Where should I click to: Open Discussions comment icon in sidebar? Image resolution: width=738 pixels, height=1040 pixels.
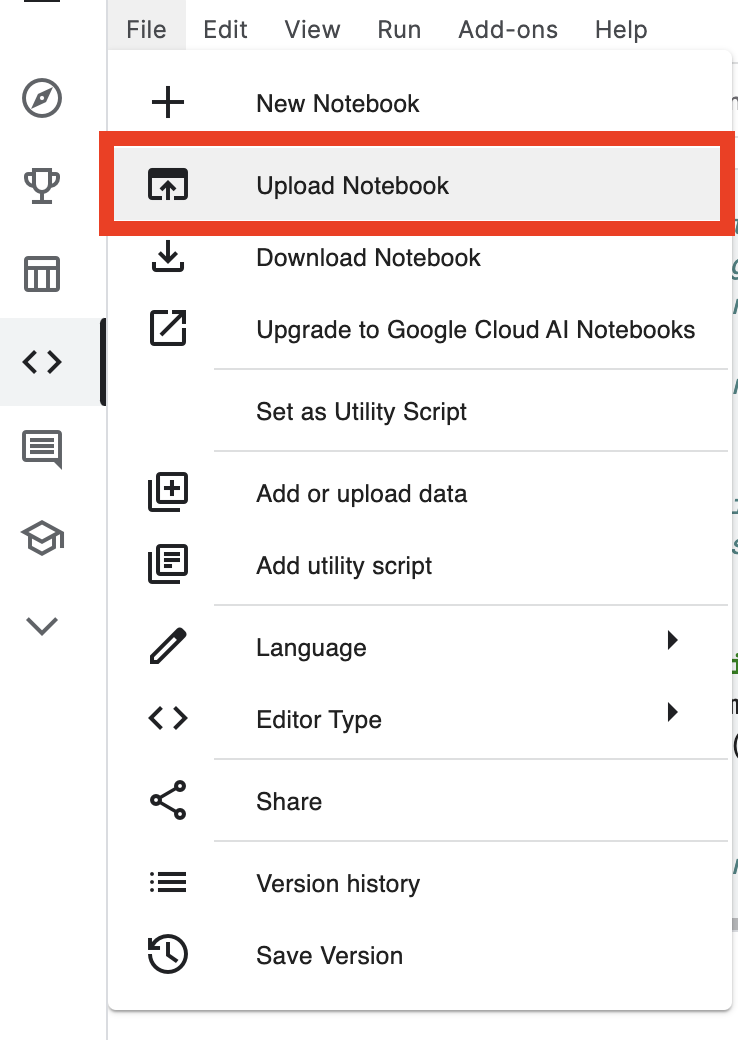[x=42, y=449]
